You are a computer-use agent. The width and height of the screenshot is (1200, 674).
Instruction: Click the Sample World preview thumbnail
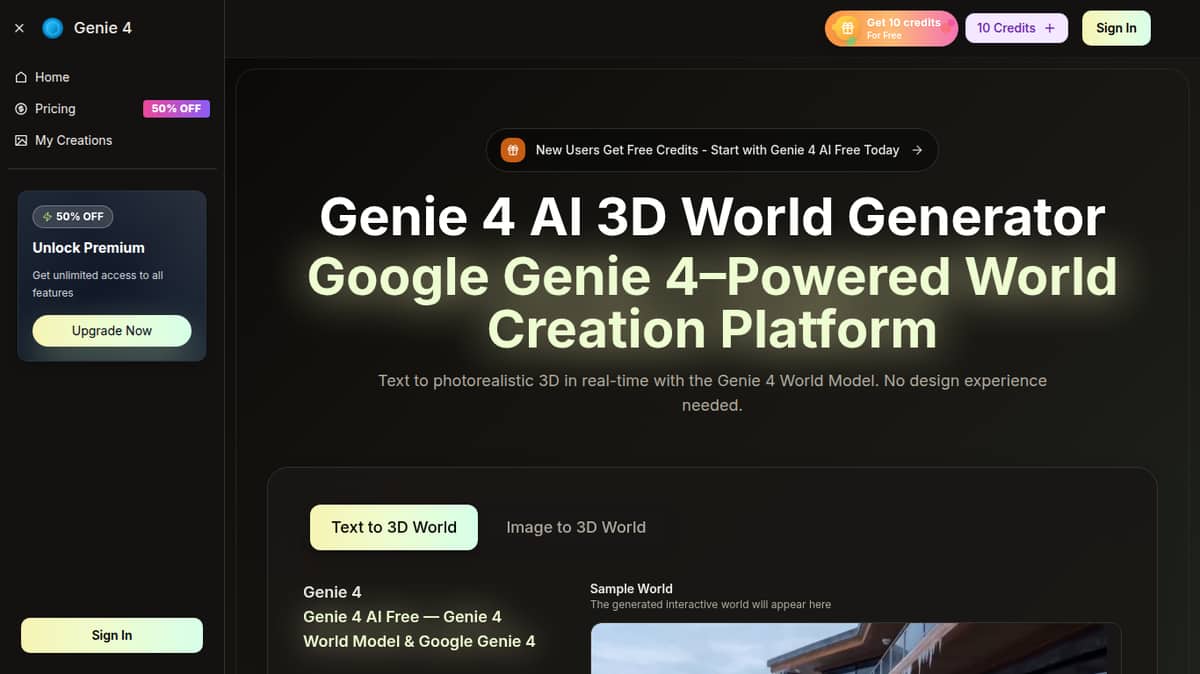click(856, 648)
